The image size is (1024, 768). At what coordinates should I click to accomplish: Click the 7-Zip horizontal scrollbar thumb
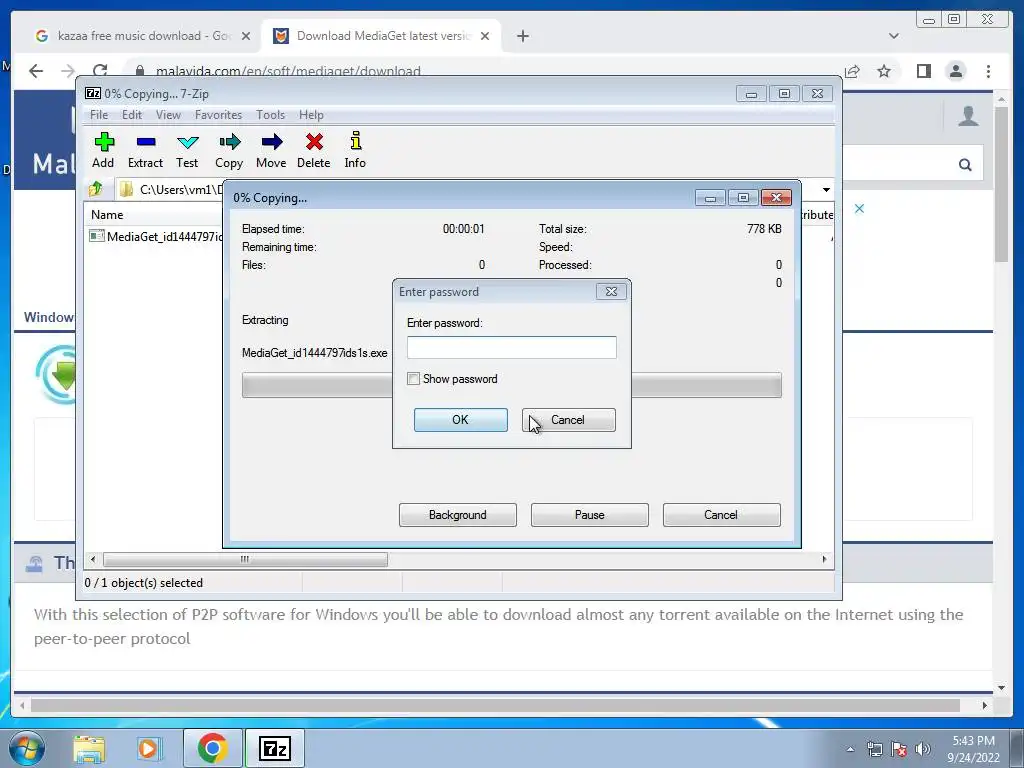click(x=245, y=560)
